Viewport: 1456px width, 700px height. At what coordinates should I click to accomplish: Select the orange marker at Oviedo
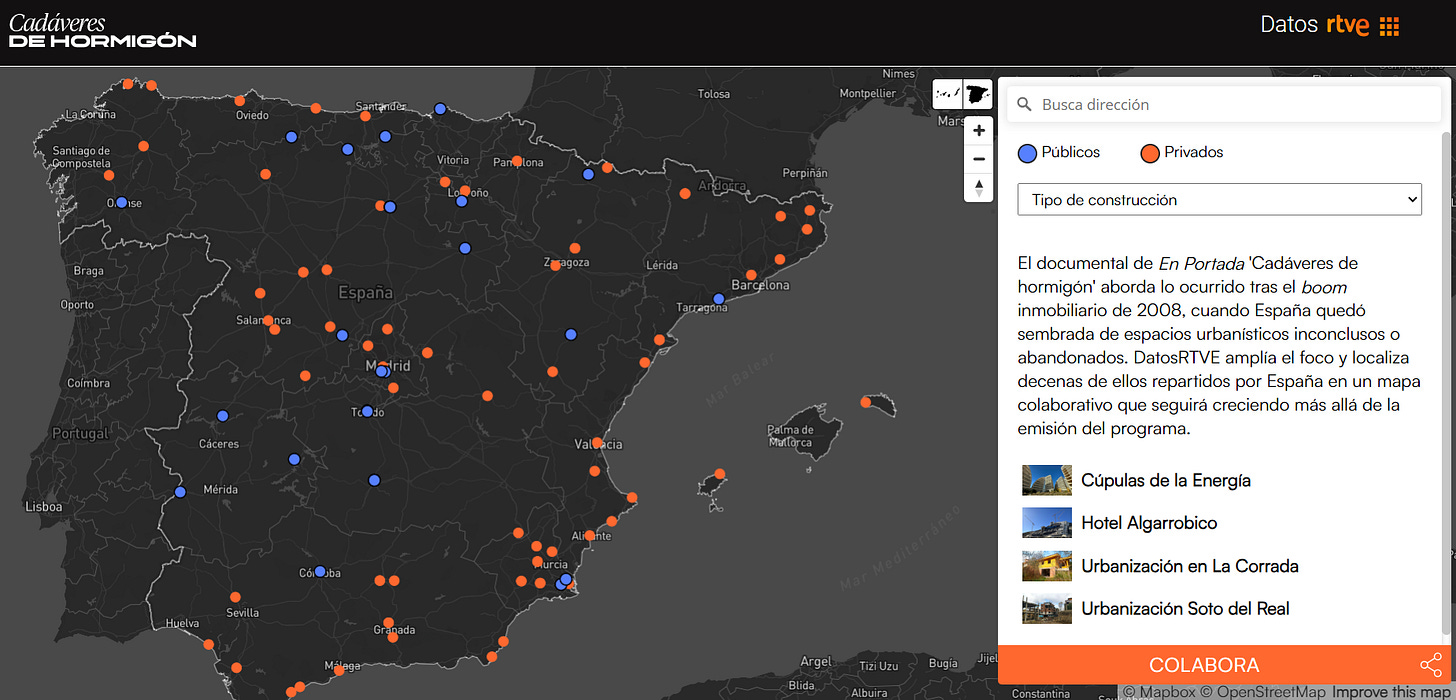(x=239, y=101)
